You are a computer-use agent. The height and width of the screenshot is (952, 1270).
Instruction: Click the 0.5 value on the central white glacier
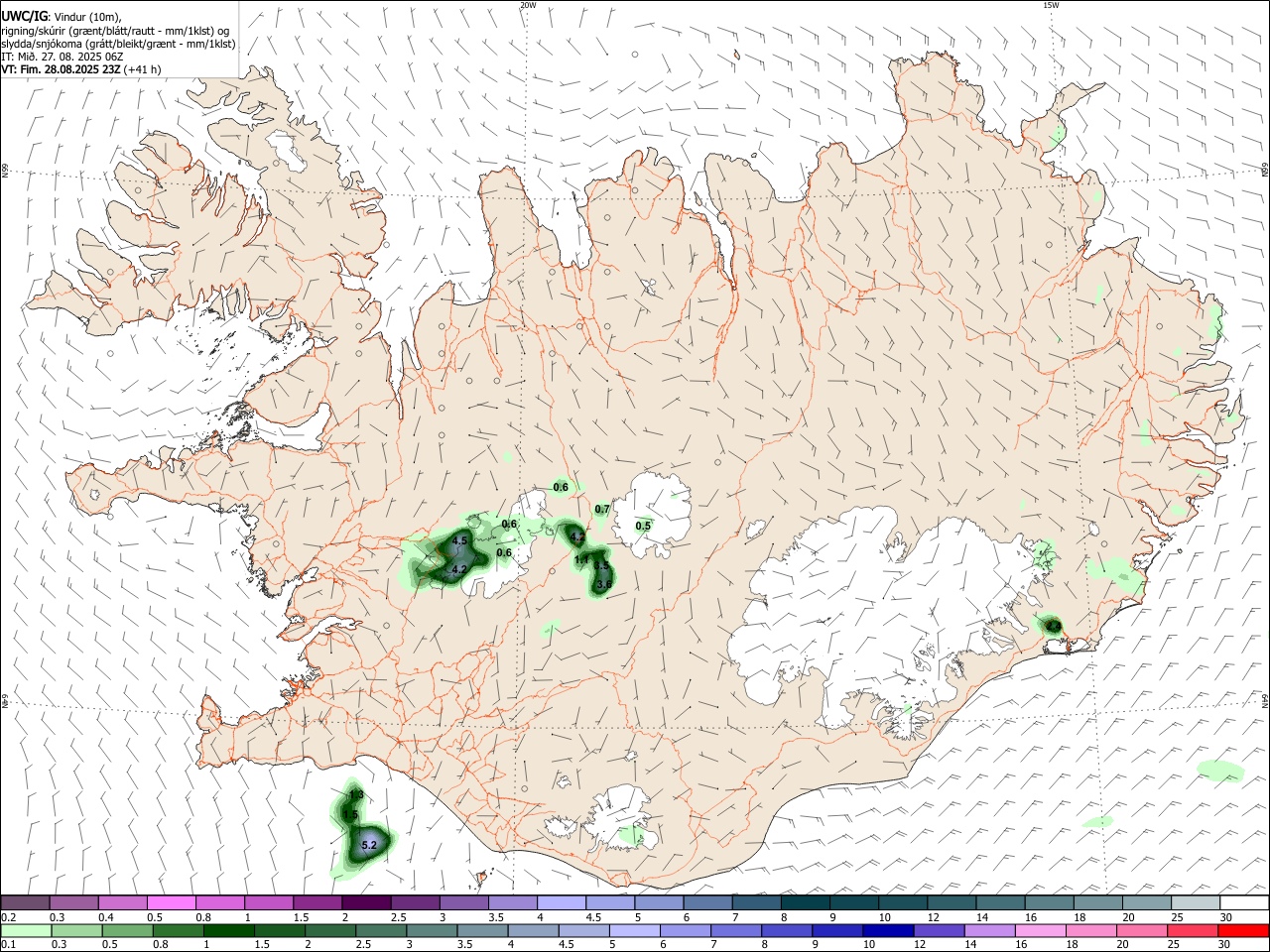(643, 527)
